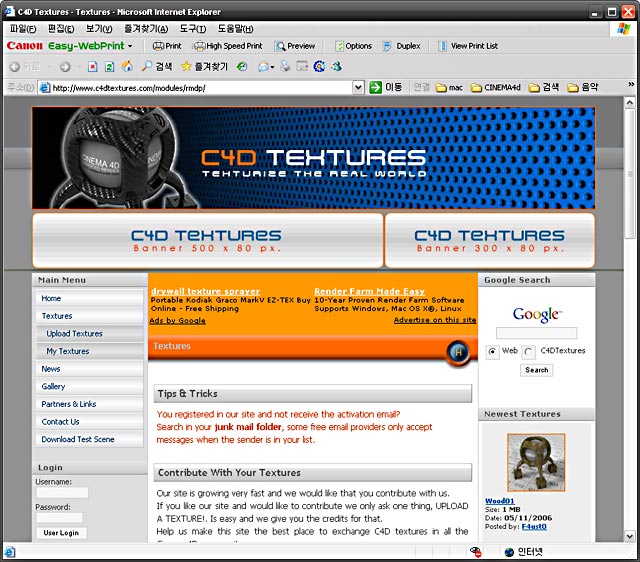Open the Mail button dropdown arrow

point(272,67)
